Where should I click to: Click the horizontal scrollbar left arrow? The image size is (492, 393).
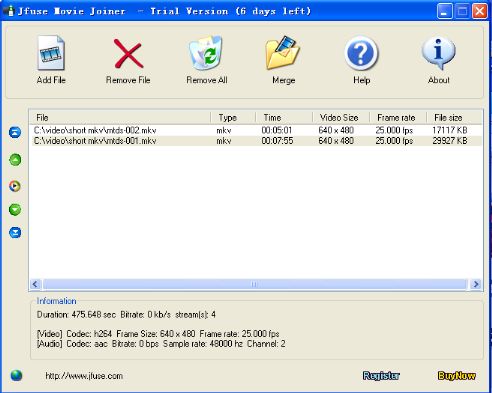[x=35, y=284]
